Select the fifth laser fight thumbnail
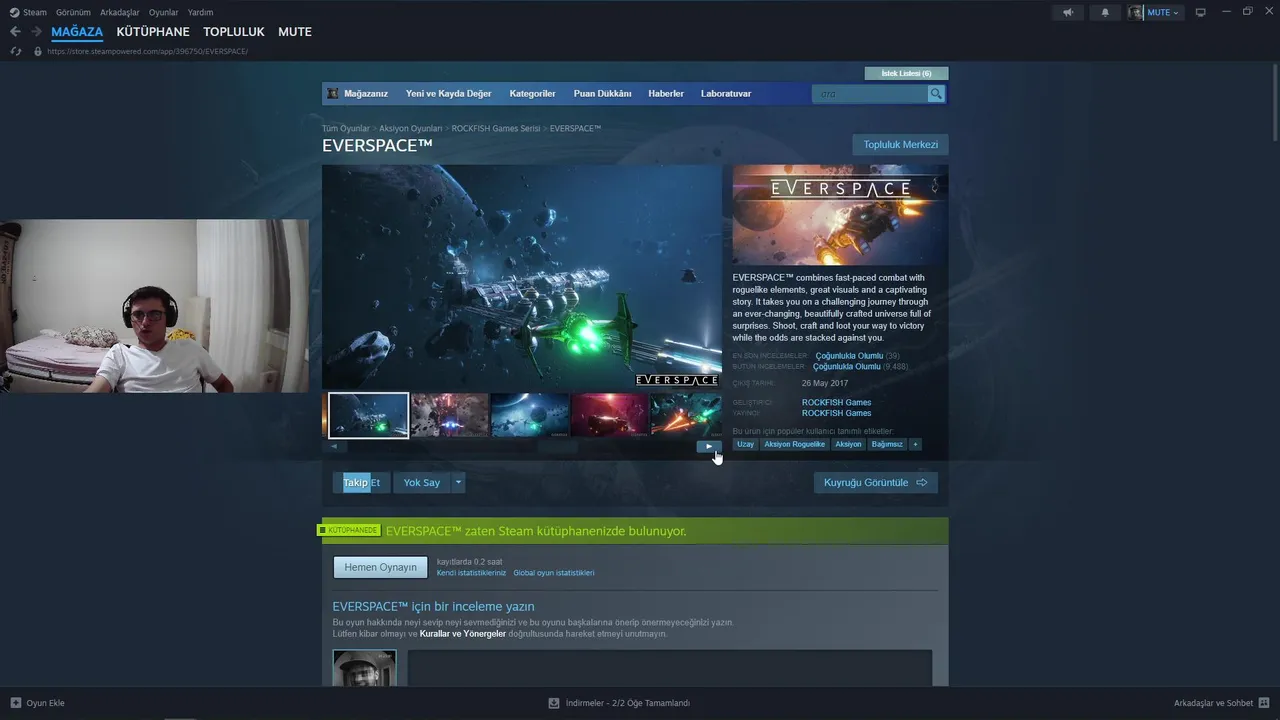The width and height of the screenshot is (1280, 720). 686,415
